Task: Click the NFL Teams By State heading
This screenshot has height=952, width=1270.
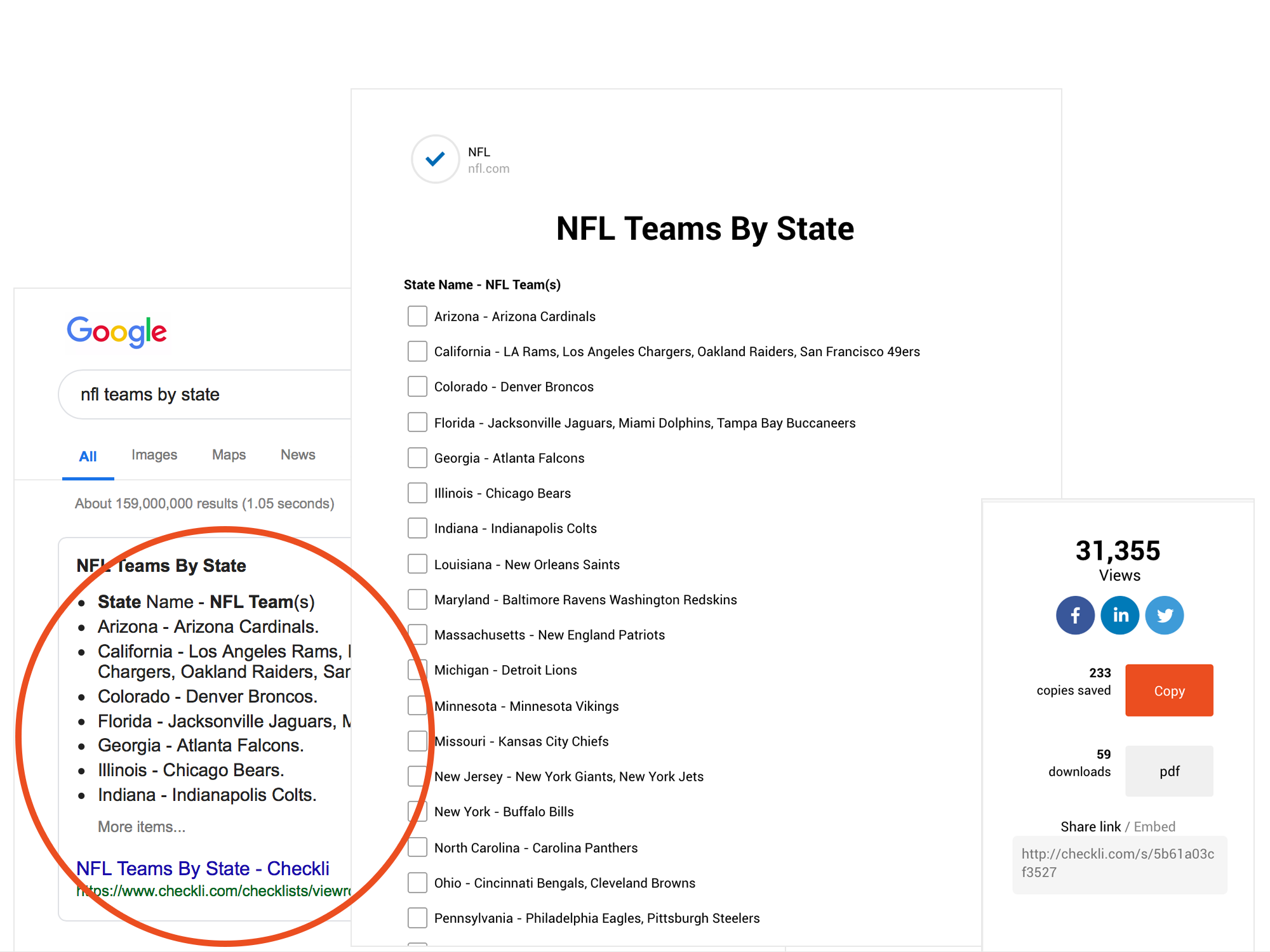Action: coord(705,228)
